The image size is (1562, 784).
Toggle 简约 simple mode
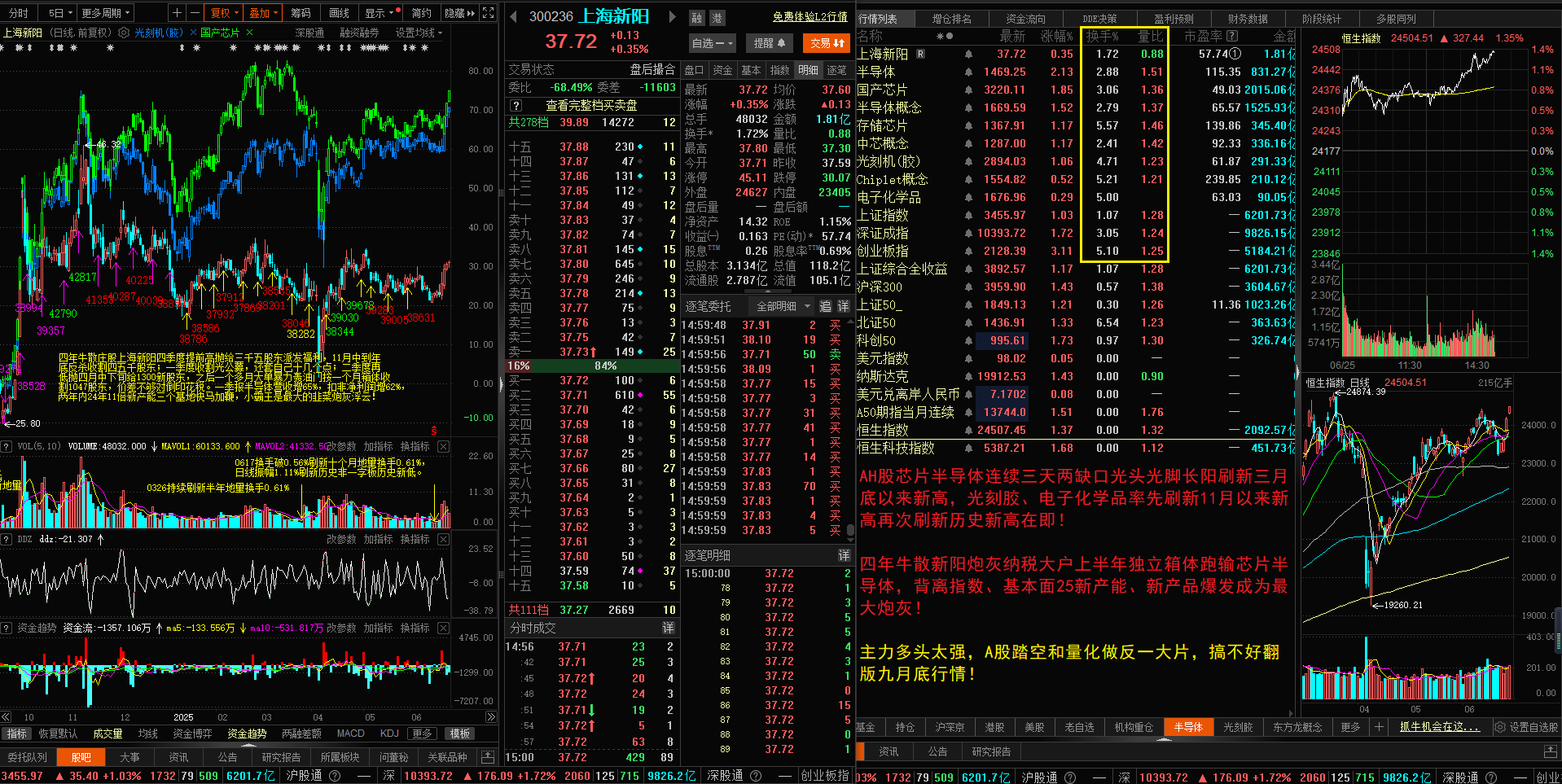421,13
